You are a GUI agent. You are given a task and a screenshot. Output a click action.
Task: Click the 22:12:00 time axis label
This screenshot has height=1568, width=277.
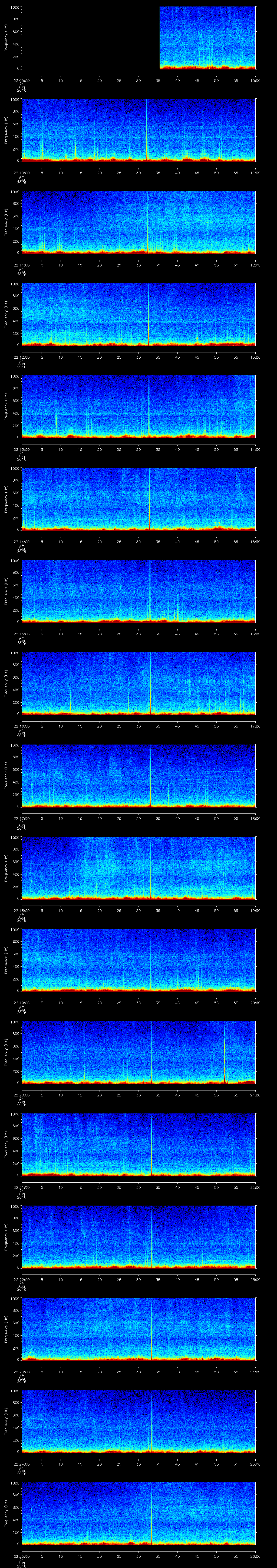click(x=21, y=357)
